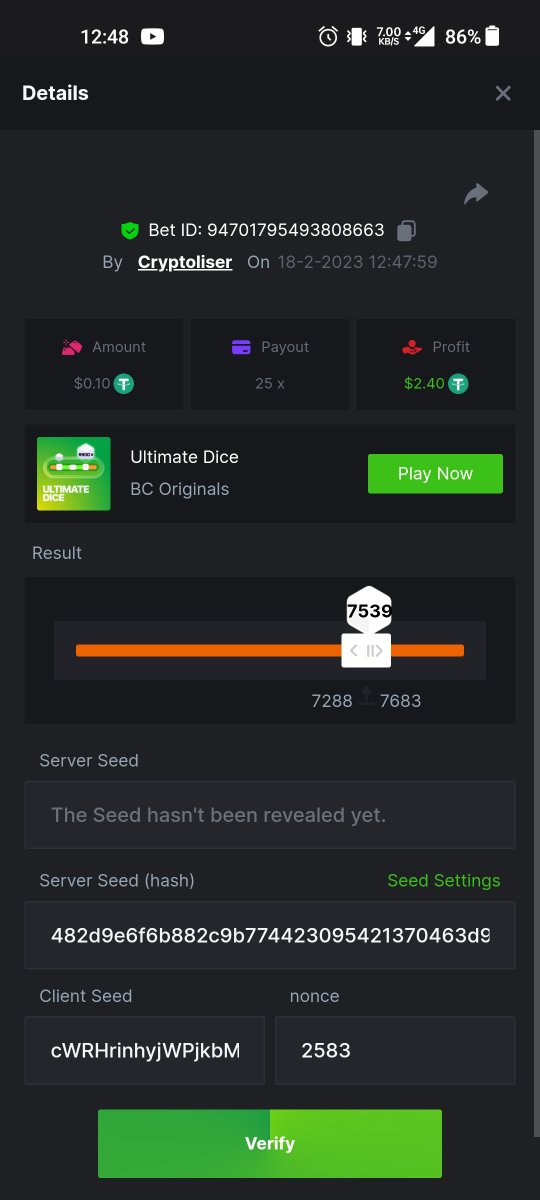The width and height of the screenshot is (540, 1200).
Task: Click the red Profit hand icon
Action: [412, 347]
